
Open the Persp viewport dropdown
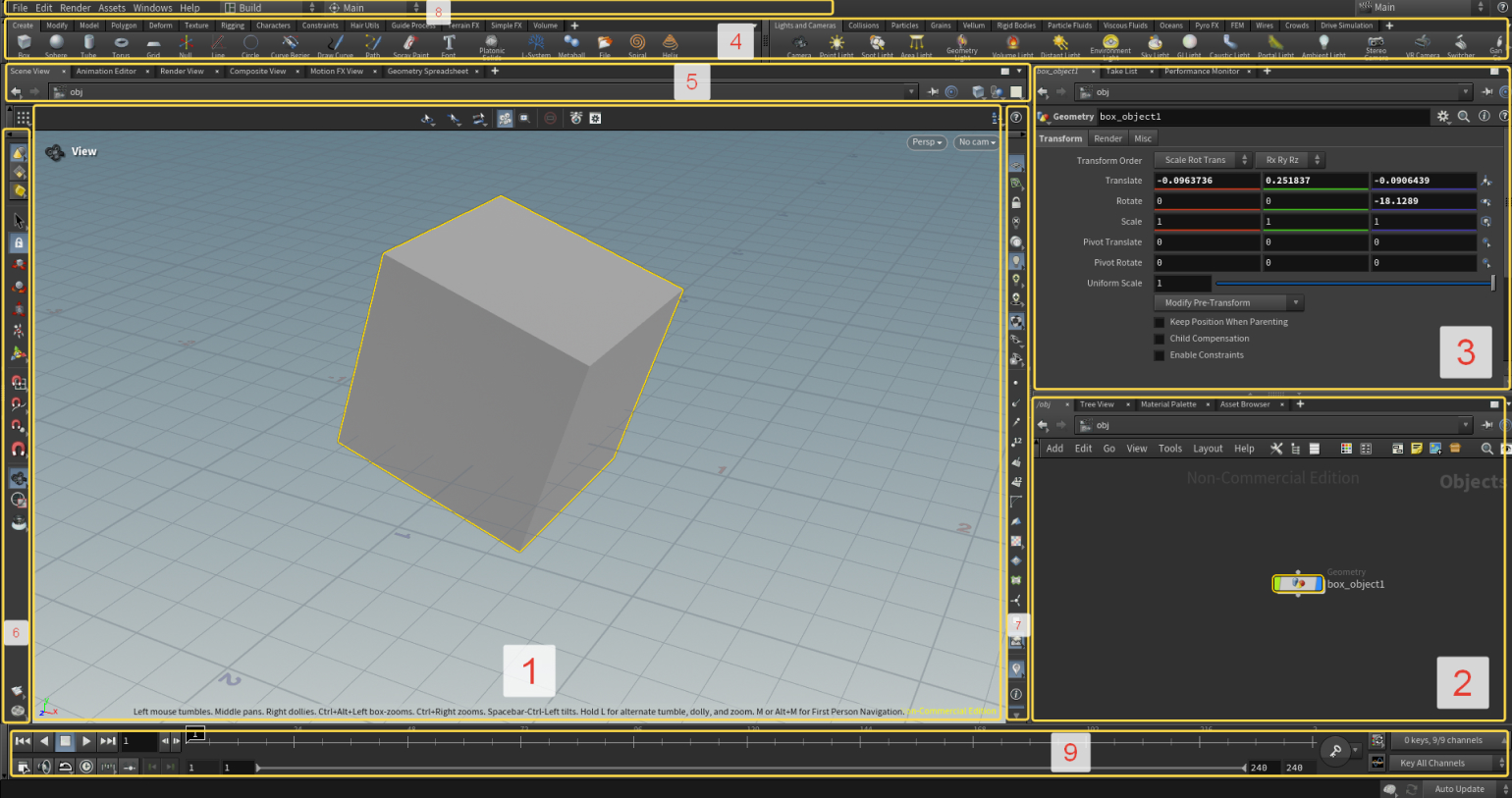point(926,142)
